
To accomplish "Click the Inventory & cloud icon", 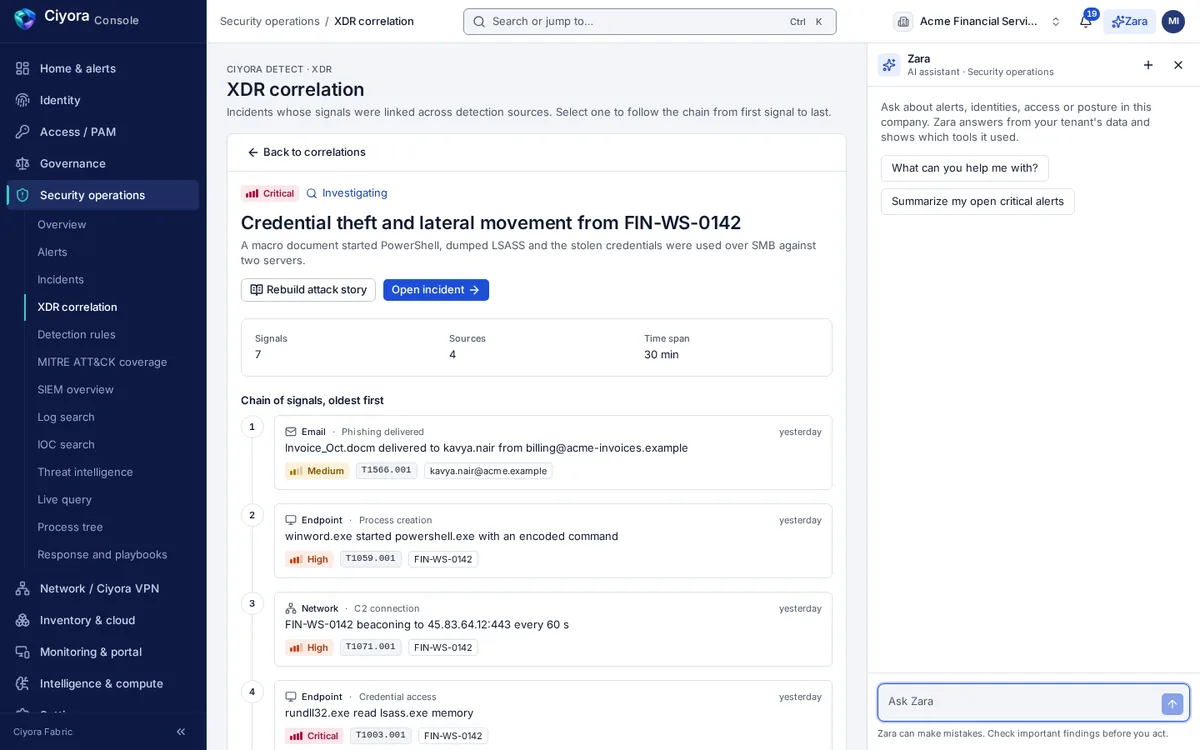I will click(x=23, y=620).
